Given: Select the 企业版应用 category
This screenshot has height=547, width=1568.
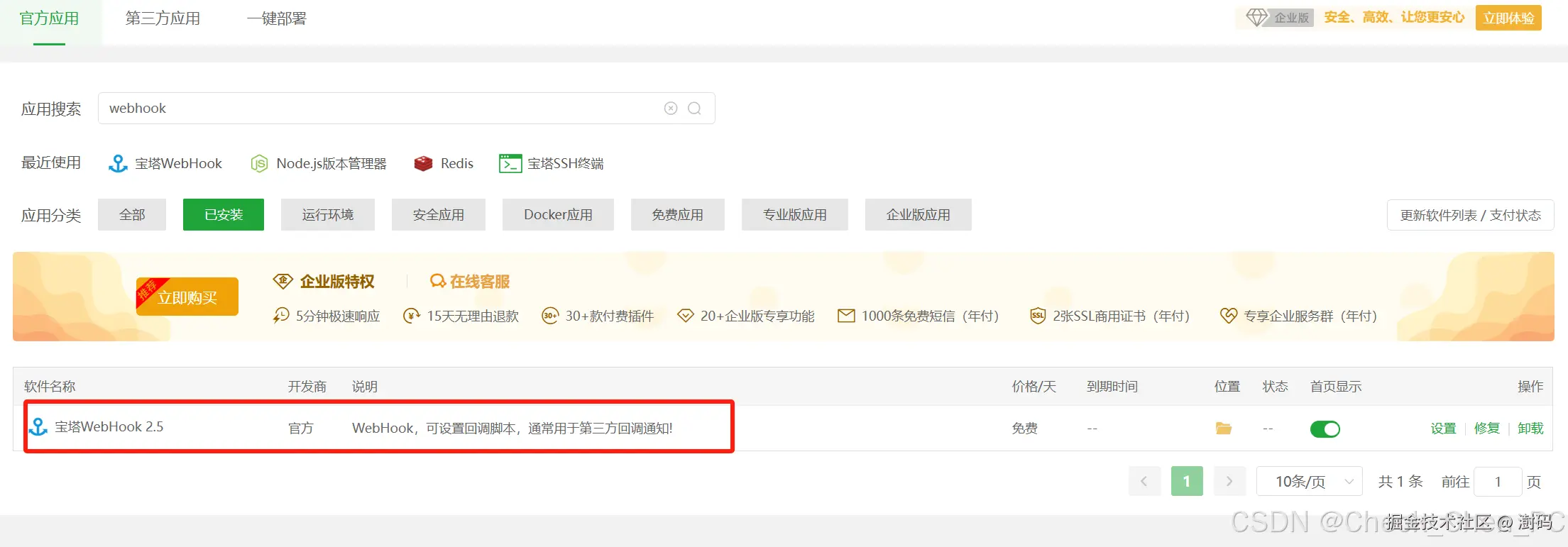Looking at the screenshot, I should point(919,215).
